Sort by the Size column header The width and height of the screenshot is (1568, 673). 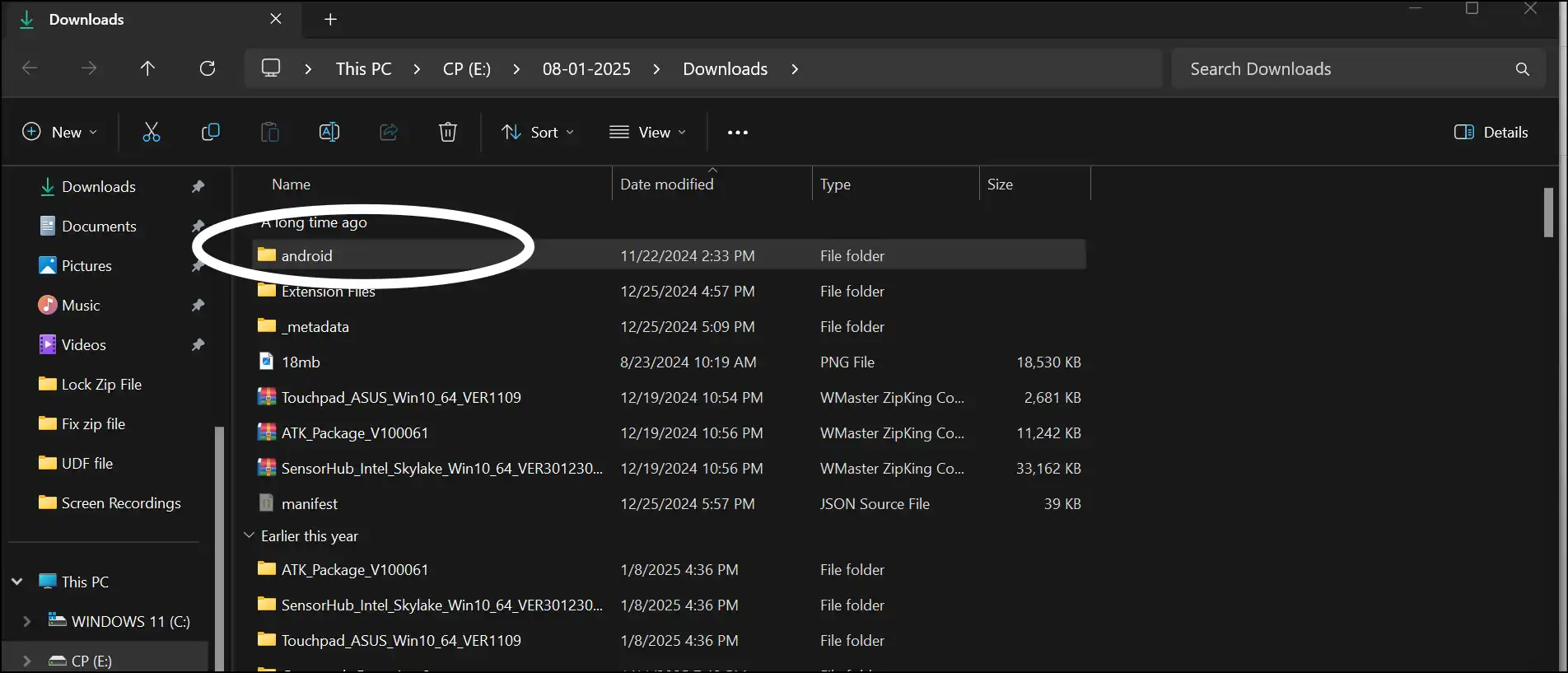click(1000, 185)
